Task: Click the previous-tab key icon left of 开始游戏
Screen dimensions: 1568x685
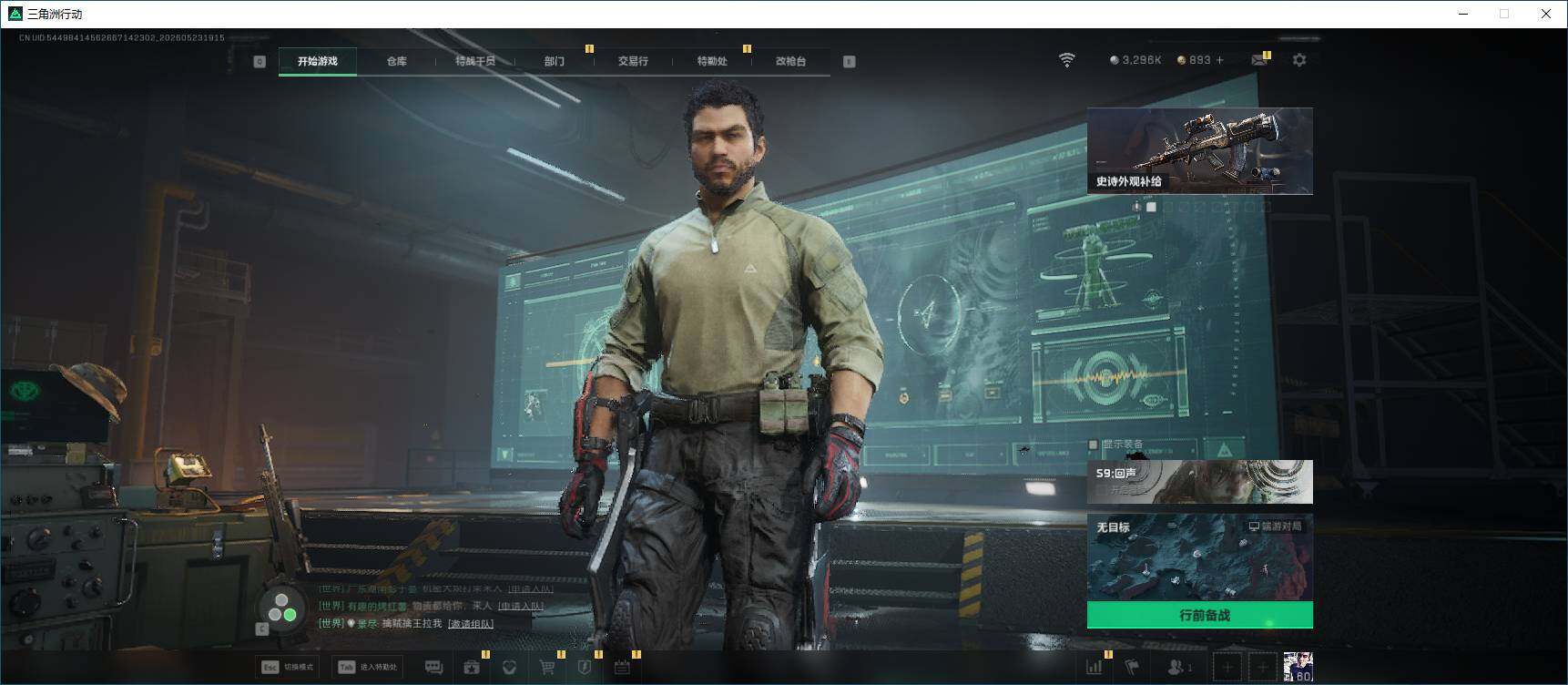Action: coord(260,61)
